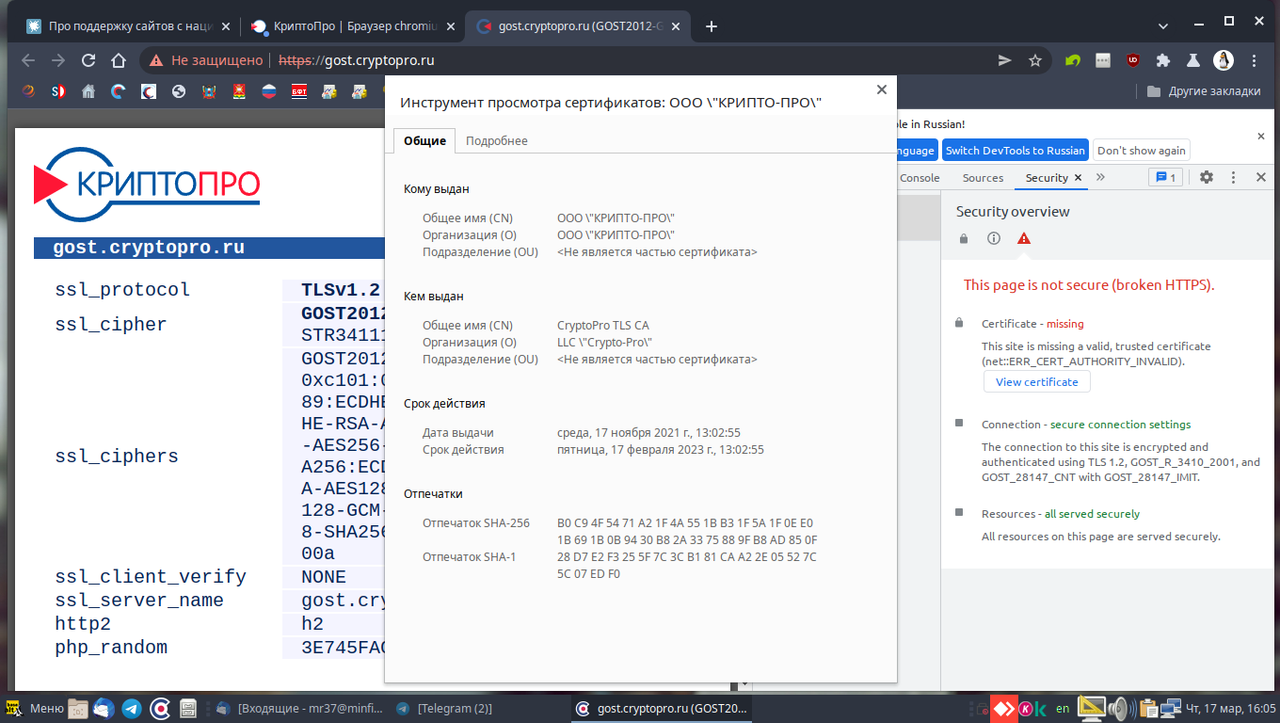Open the Extensions puzzle piece menu
Viewport: 1280px width, 723px height.
coord(1163,60)
